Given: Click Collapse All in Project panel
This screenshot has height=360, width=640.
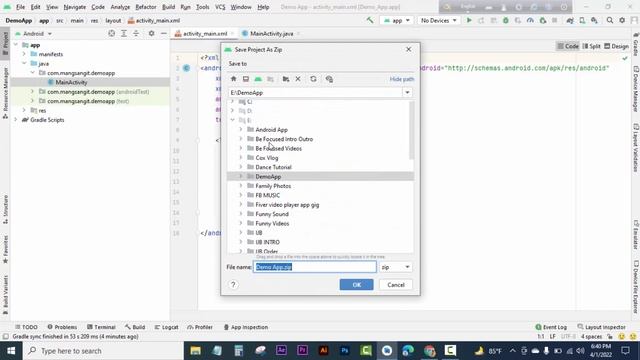Looking at the screenshot, I should tap(136, 33).
